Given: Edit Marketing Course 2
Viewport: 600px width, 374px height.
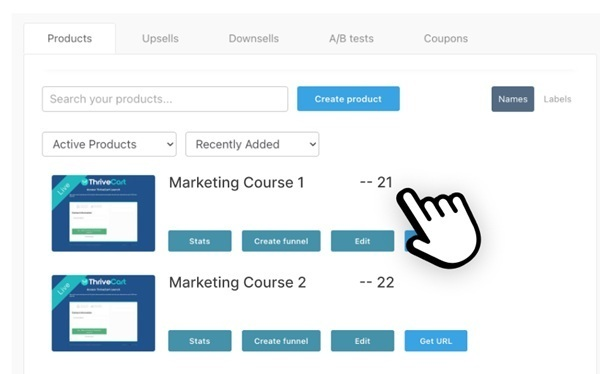Looking at the screenshot, I should [x=362, y=341].
